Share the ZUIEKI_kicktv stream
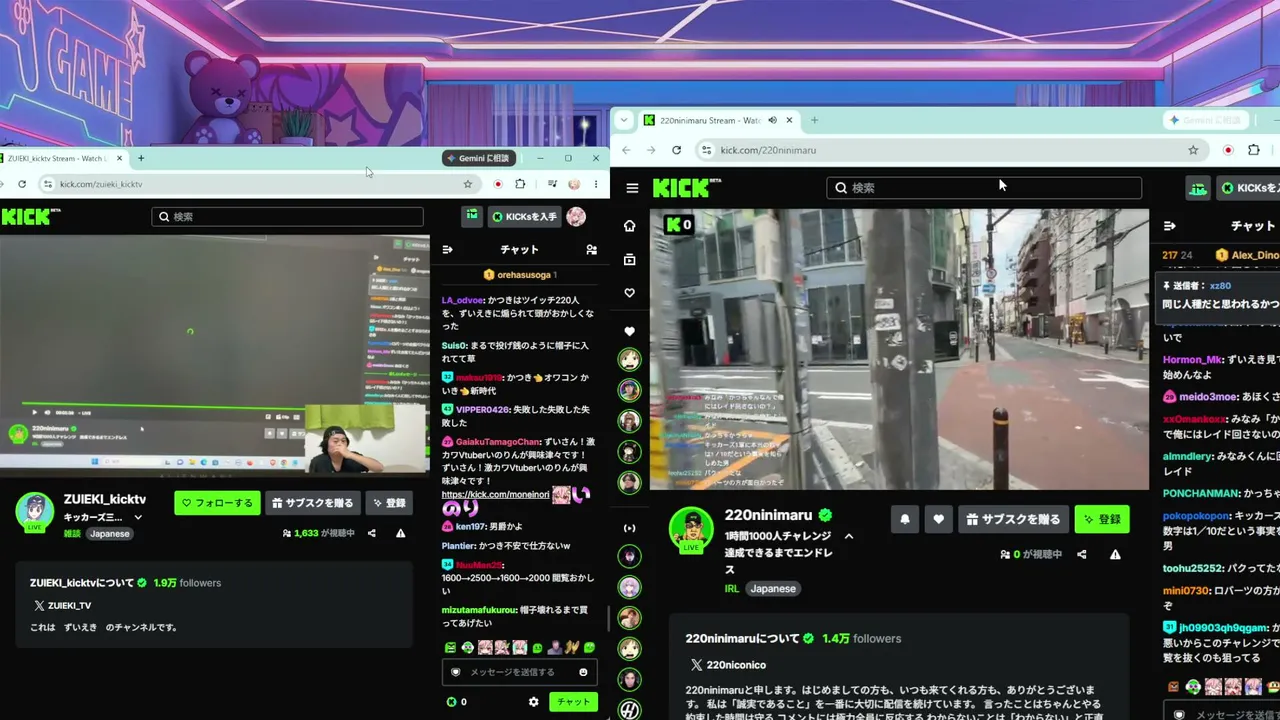 click(x=372, y=533)
